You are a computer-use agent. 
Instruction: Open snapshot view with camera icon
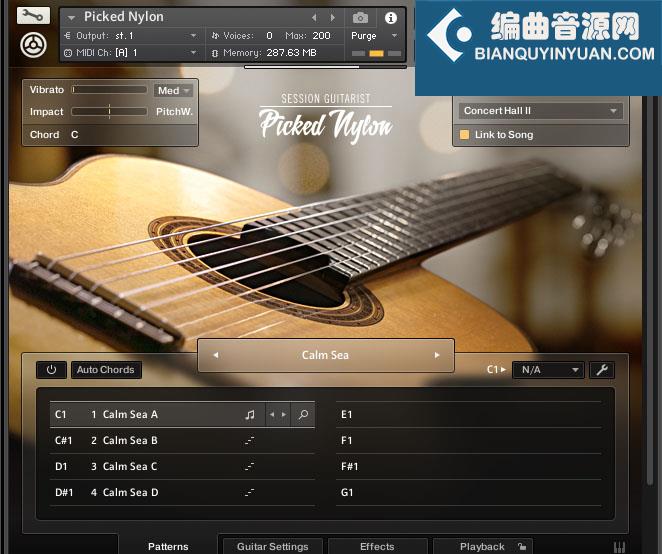(x=360, y=18)
